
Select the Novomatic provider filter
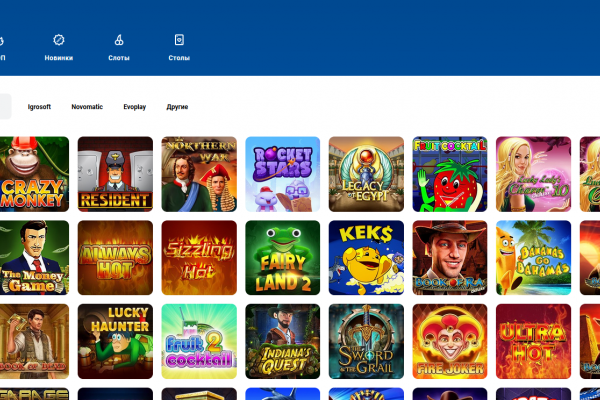87,106
